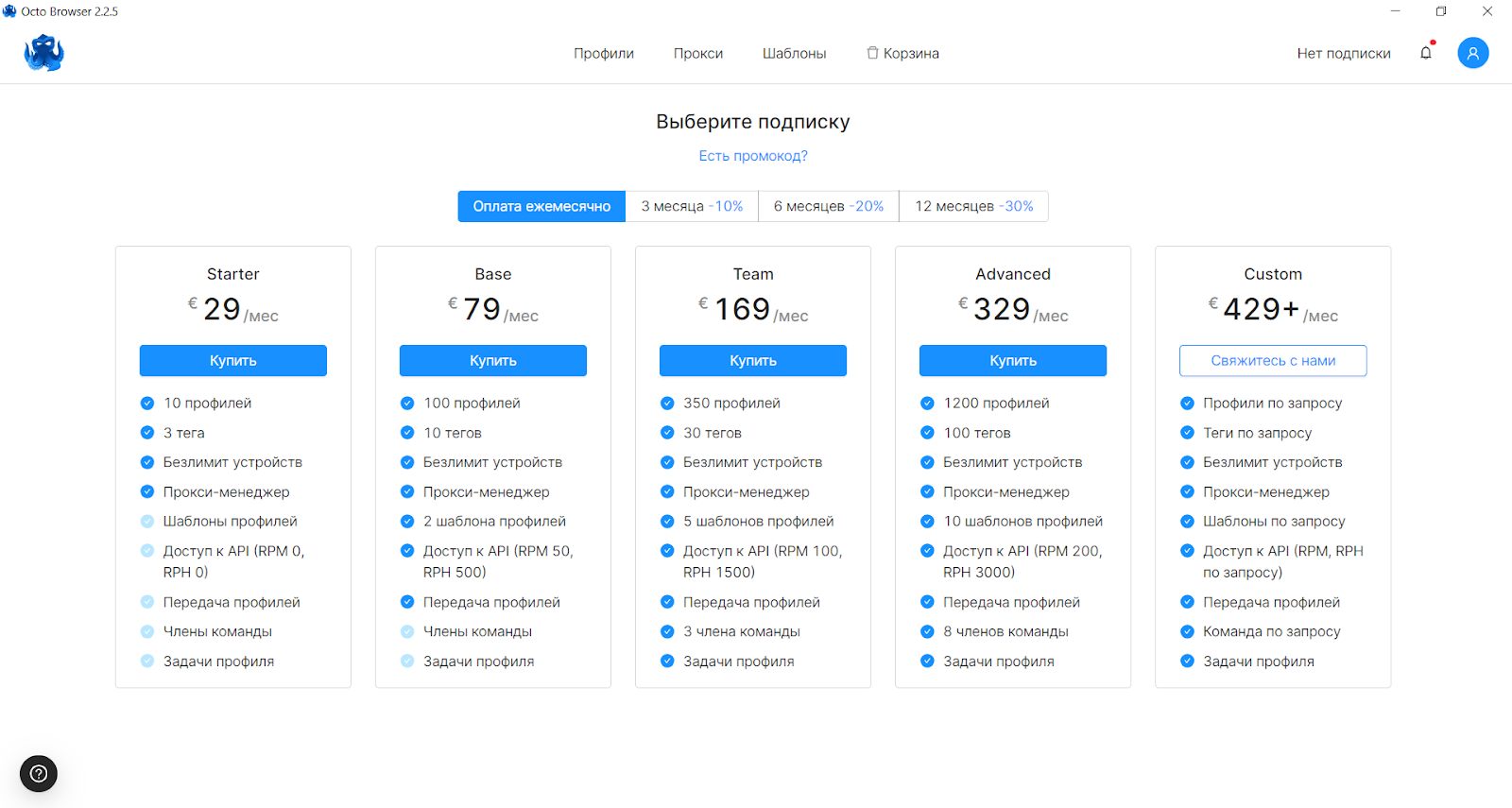Click checkmark beside Advanced 100 тегов

point(927,433)
